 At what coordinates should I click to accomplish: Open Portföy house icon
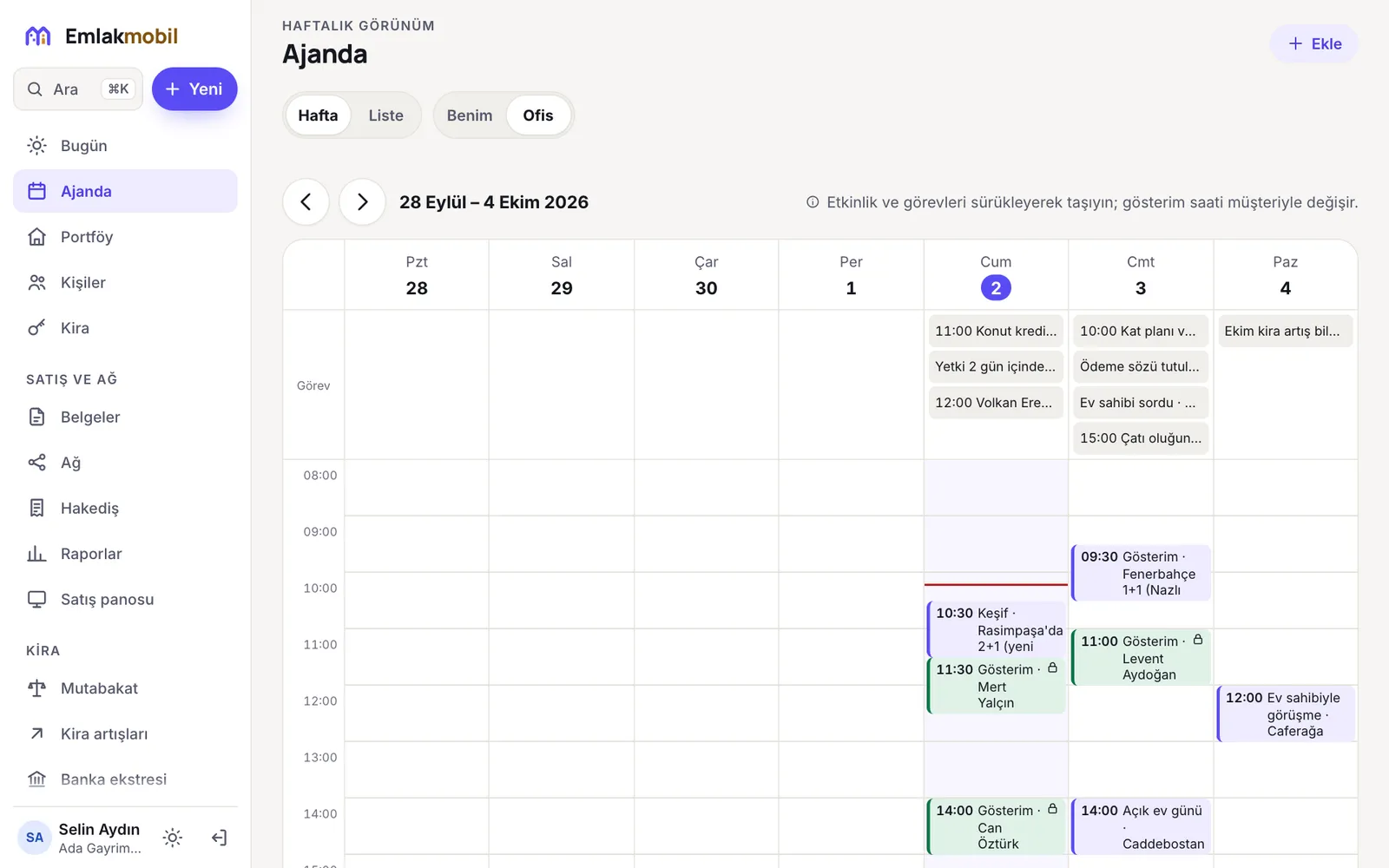coord(36,237)
